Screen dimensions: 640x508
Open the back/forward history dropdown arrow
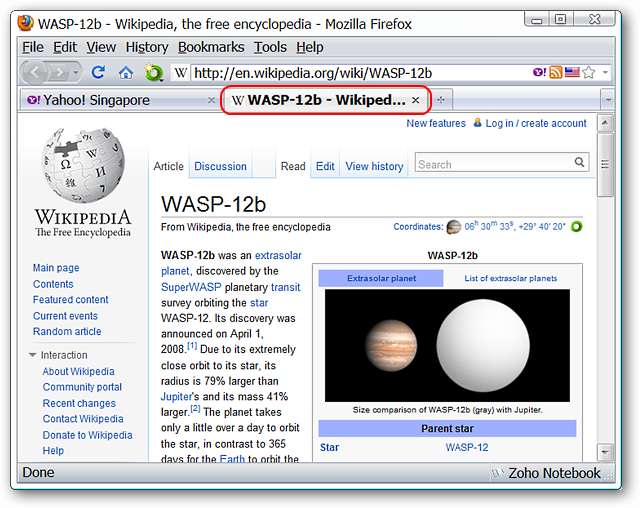pos(76,73)
